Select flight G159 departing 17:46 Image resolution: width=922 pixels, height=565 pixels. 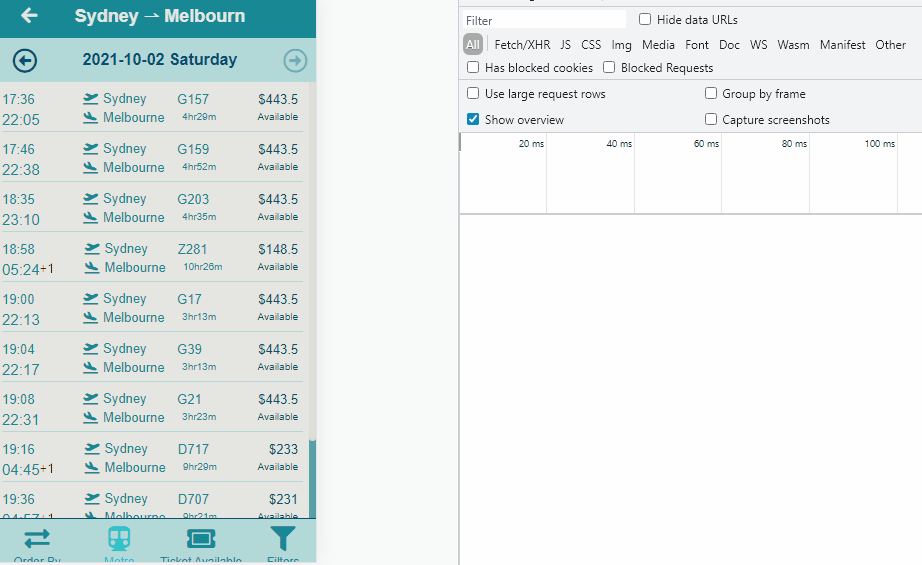(154, 158)
